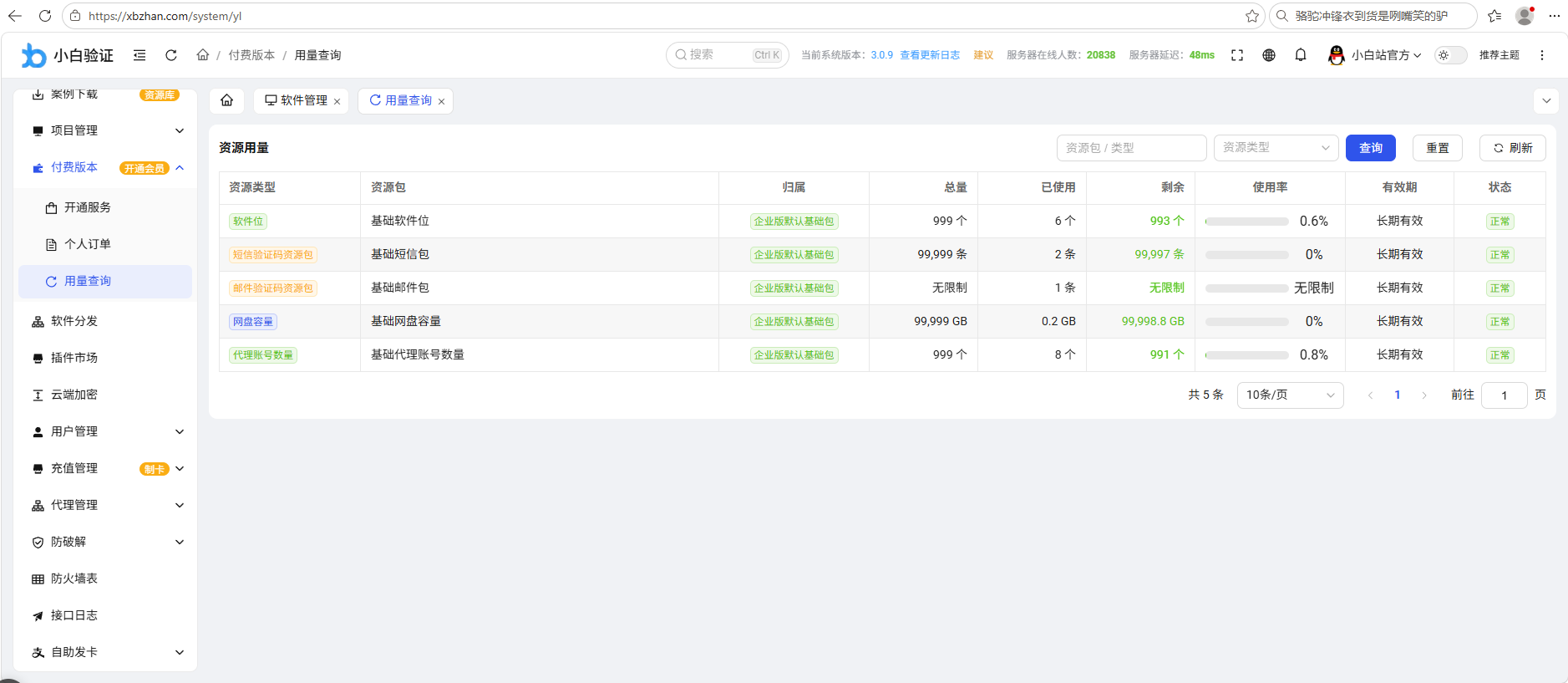This screenshot has height=683, width=1568.
Task: Click 刷新 button
Action: pyautogui.click(x=1513, y=148)
